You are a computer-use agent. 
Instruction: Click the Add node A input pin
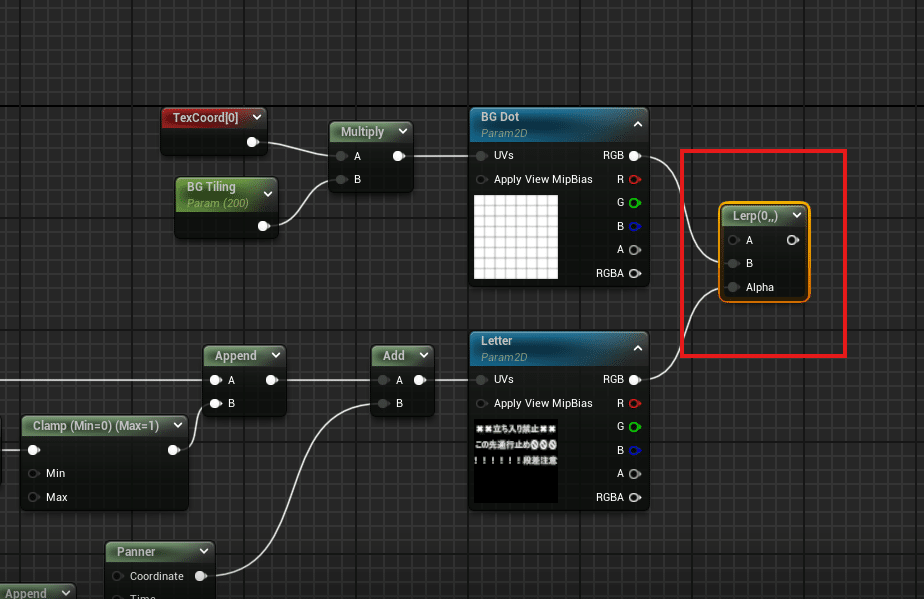(x=384, y=380)
